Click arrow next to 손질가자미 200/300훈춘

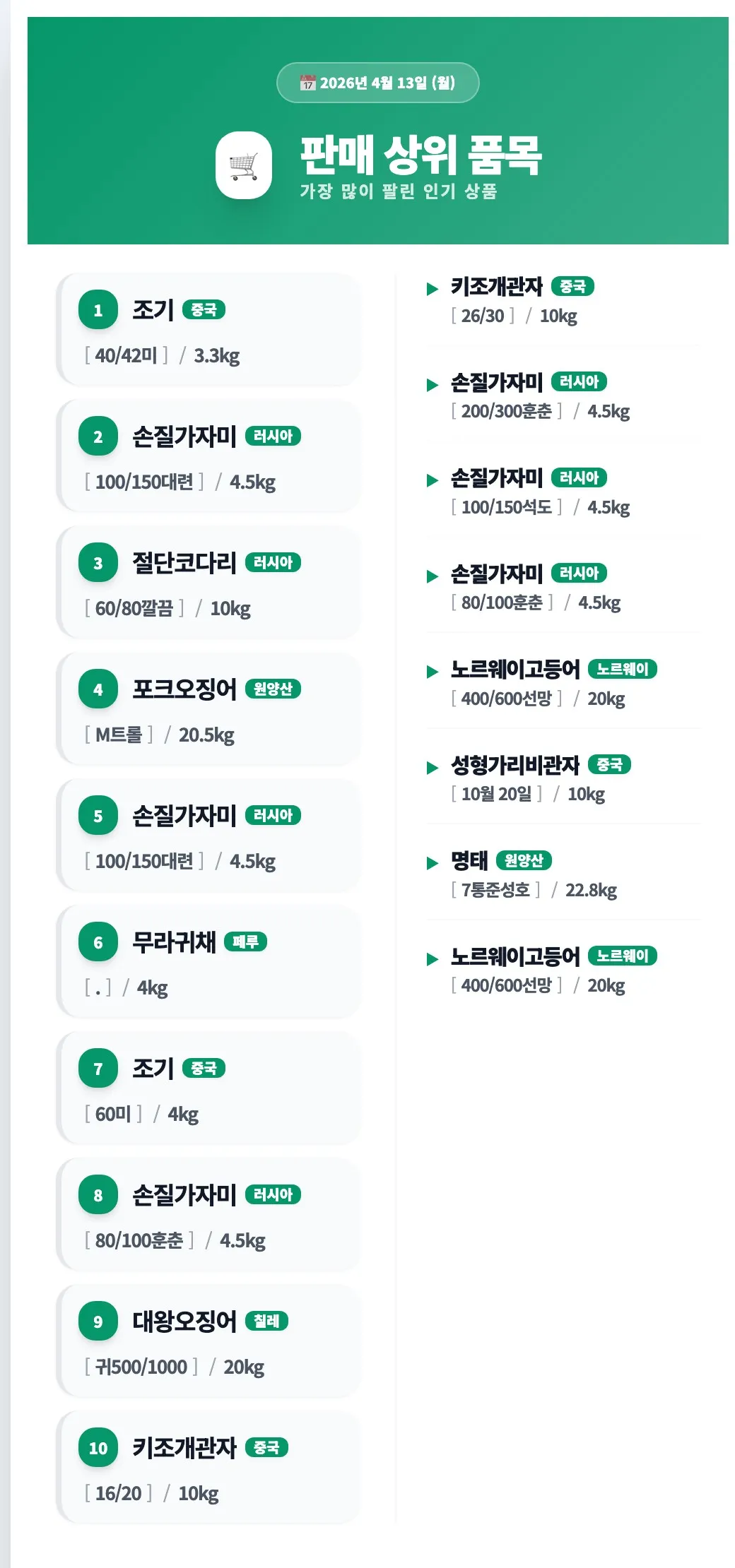[x=433, y=385]
